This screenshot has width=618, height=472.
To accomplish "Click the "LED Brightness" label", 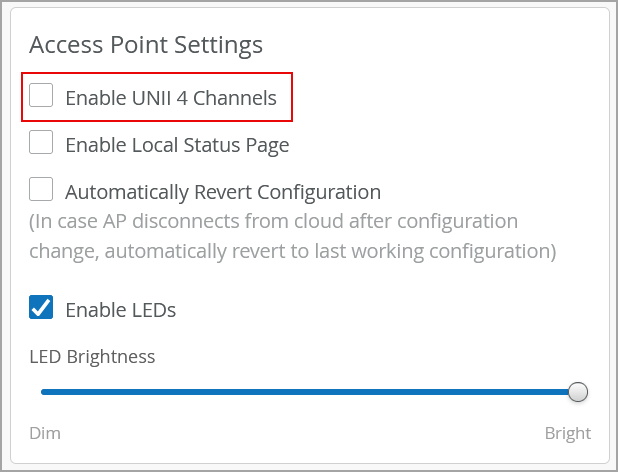I will pyautogui.click(x=92, y=356).
